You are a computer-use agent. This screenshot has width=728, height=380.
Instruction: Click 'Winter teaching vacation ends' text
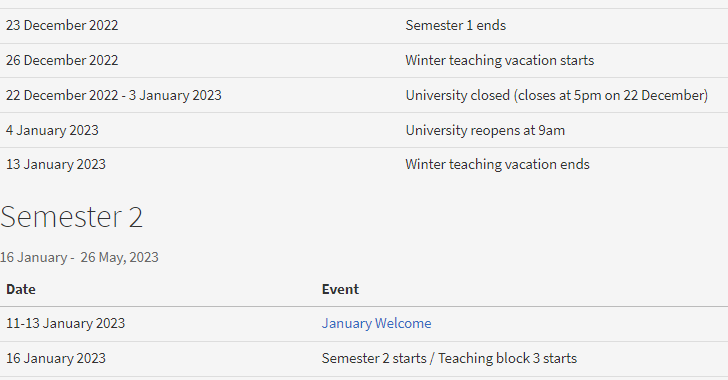[497, 164]
